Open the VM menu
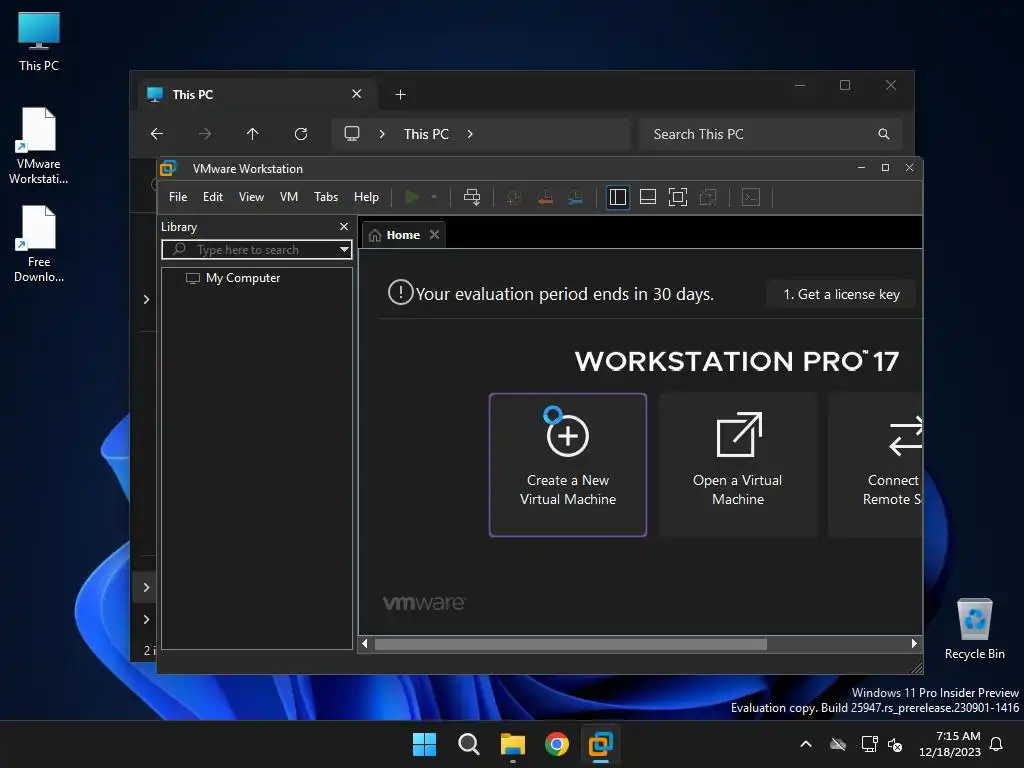Viewport: 1024px width, 768px height. point(289,197)
